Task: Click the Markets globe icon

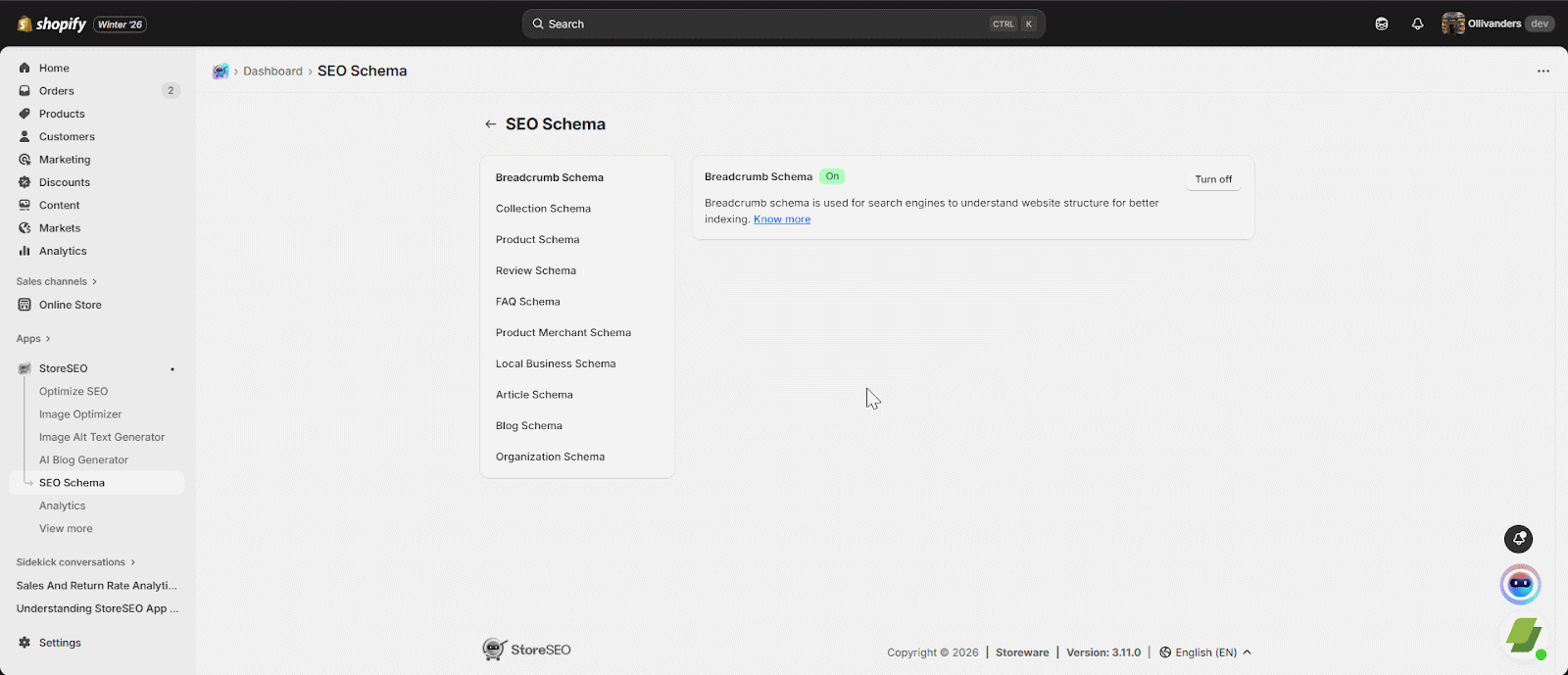Action: [24, 228]
